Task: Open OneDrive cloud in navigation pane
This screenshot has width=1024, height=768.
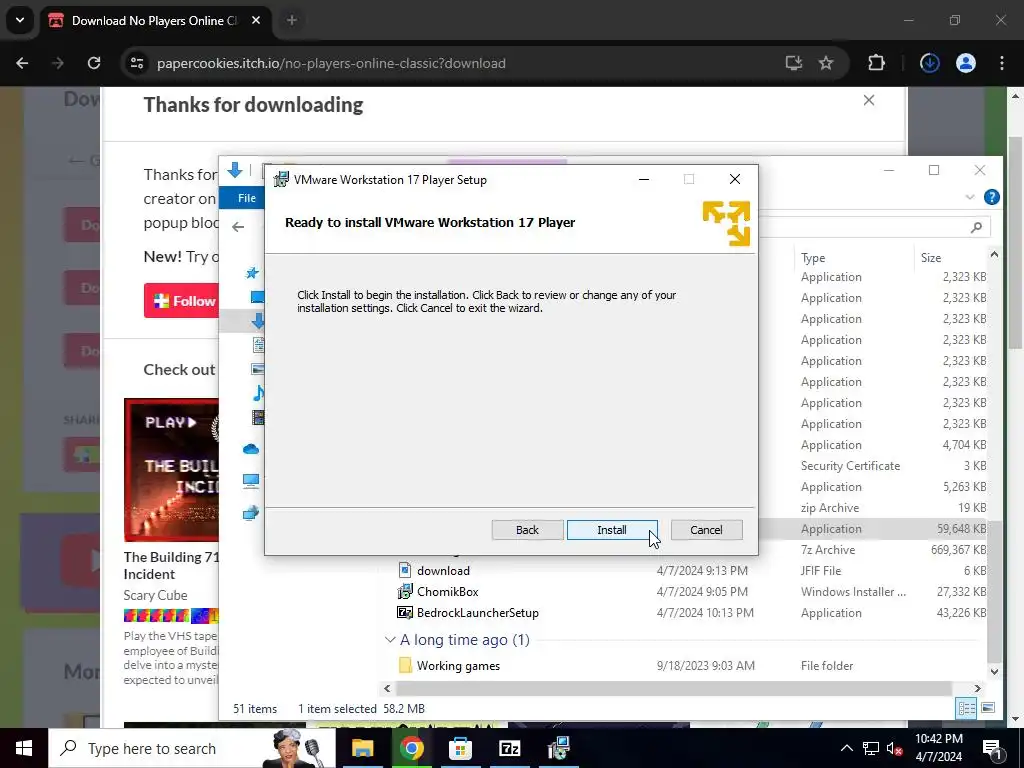Action: point(251,449)
